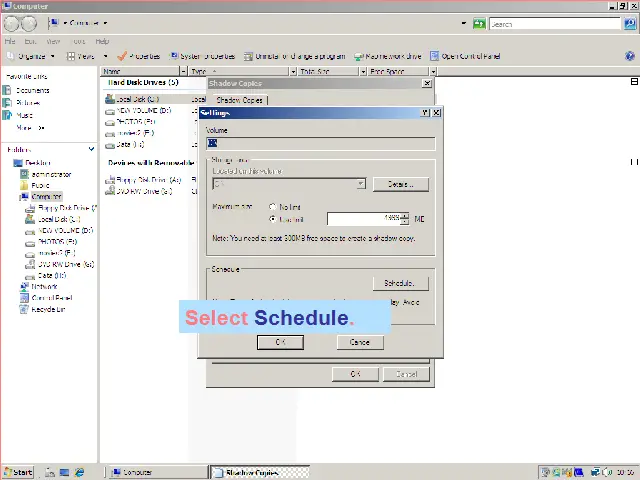
Task: Open the Tools menu in Computer window
Action: pyautogui.click(x=79, y=41)
